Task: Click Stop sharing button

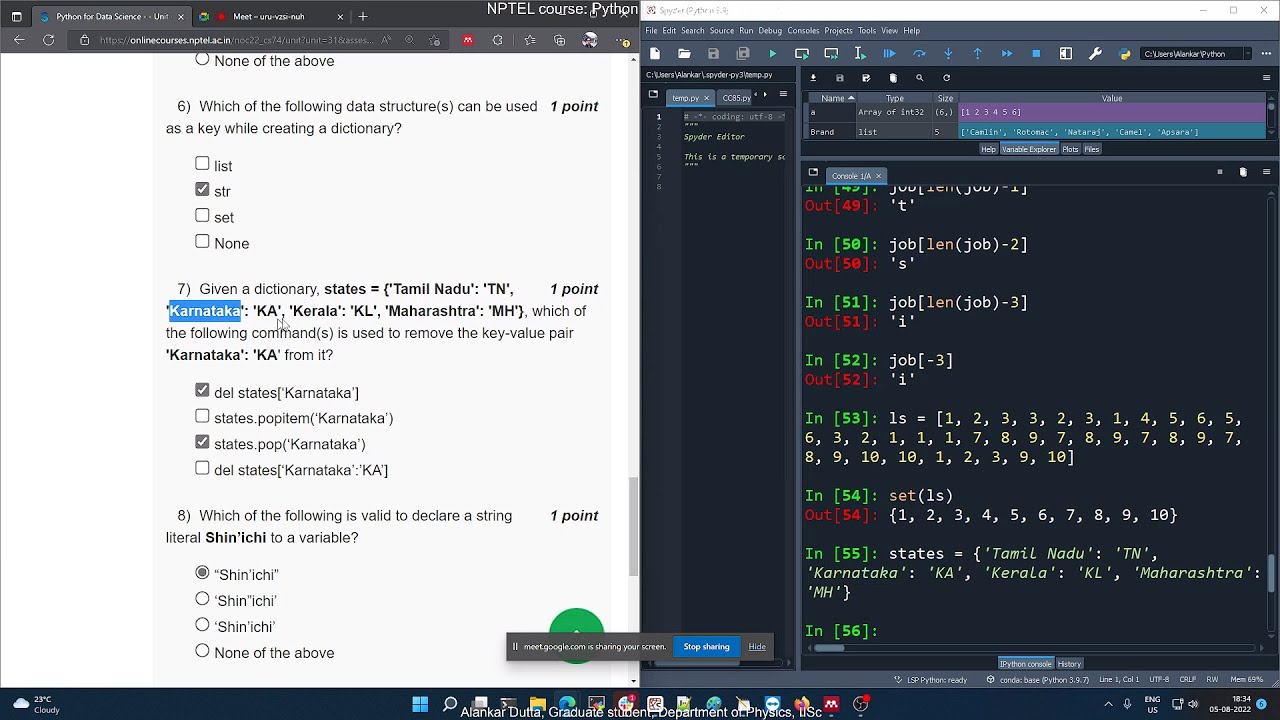Action: tap(706, 647)
